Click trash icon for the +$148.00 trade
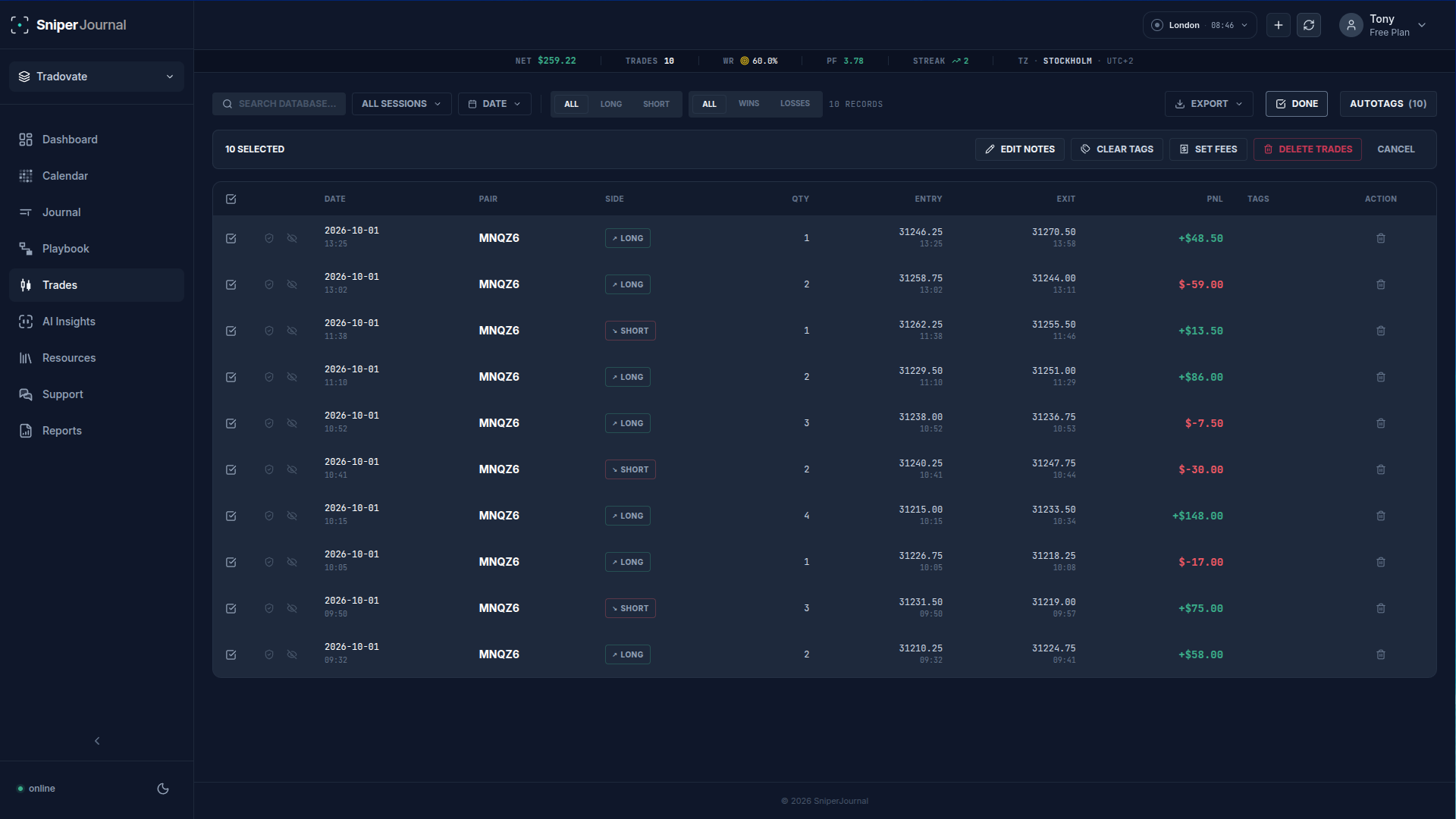 pyautogui.click(x=1381, y=516)
